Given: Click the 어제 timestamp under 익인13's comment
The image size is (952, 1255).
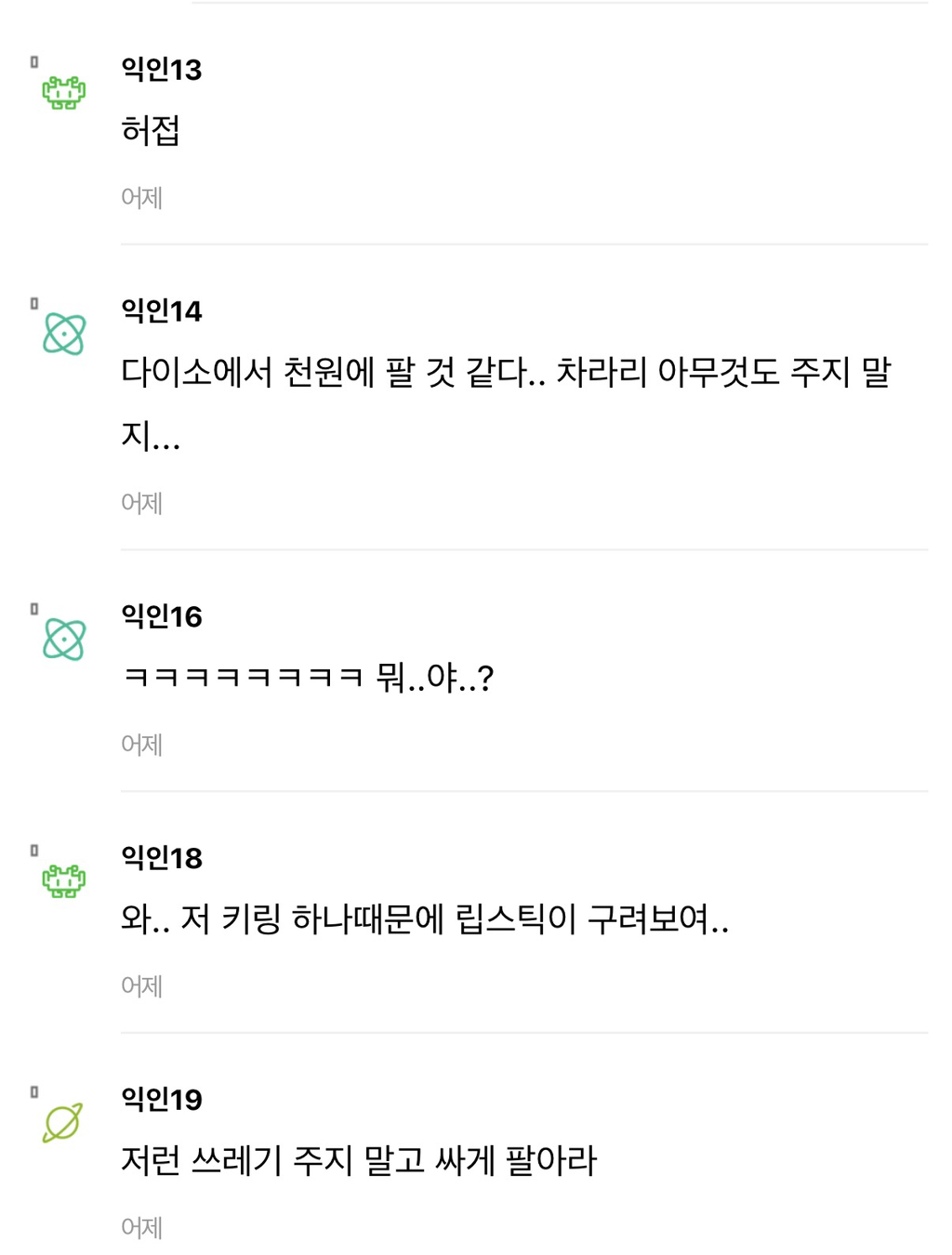Looking at the screenshot, I should tap(141, 198).
